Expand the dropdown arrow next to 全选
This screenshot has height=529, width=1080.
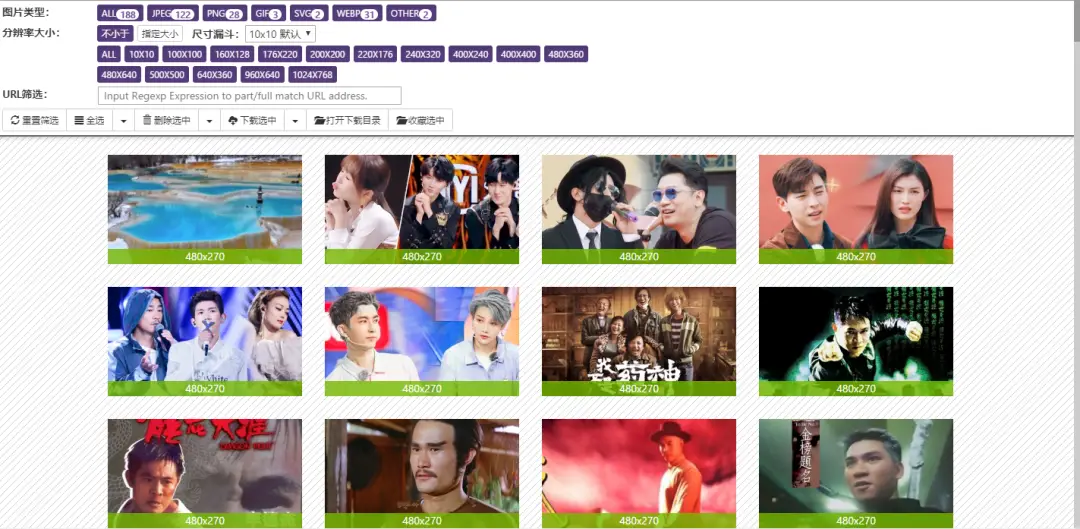coord(123,121)
